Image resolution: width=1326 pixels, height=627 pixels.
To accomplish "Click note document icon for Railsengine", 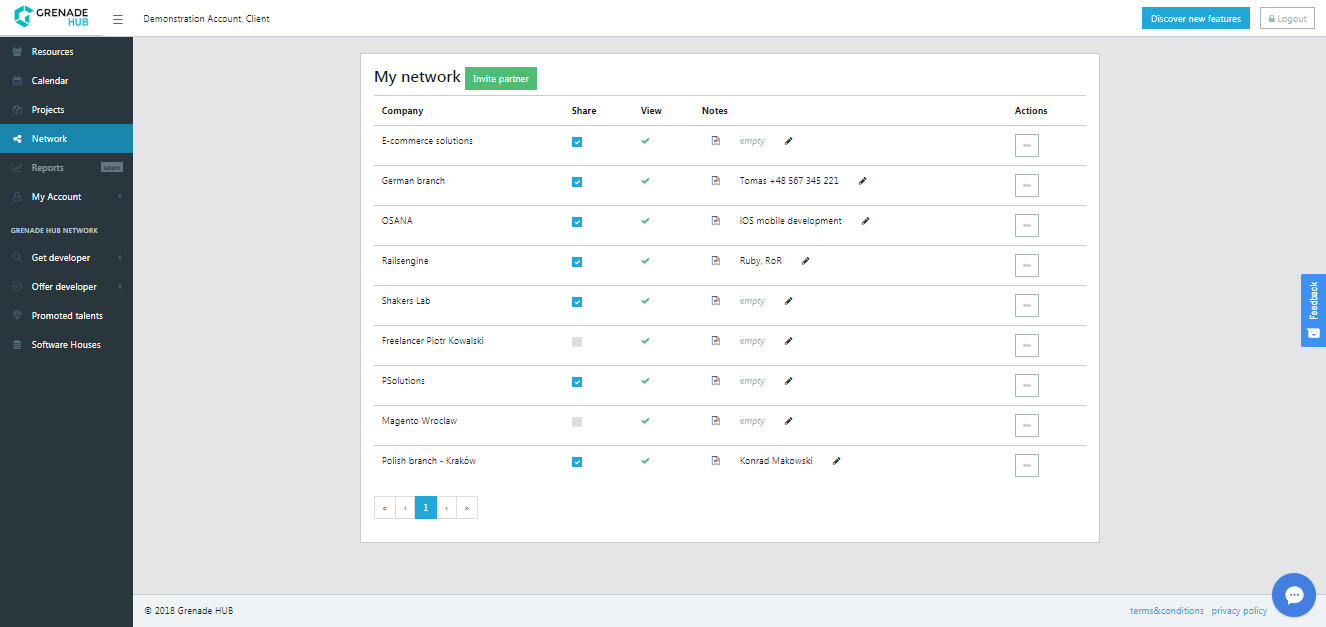I will pos(715,261).
